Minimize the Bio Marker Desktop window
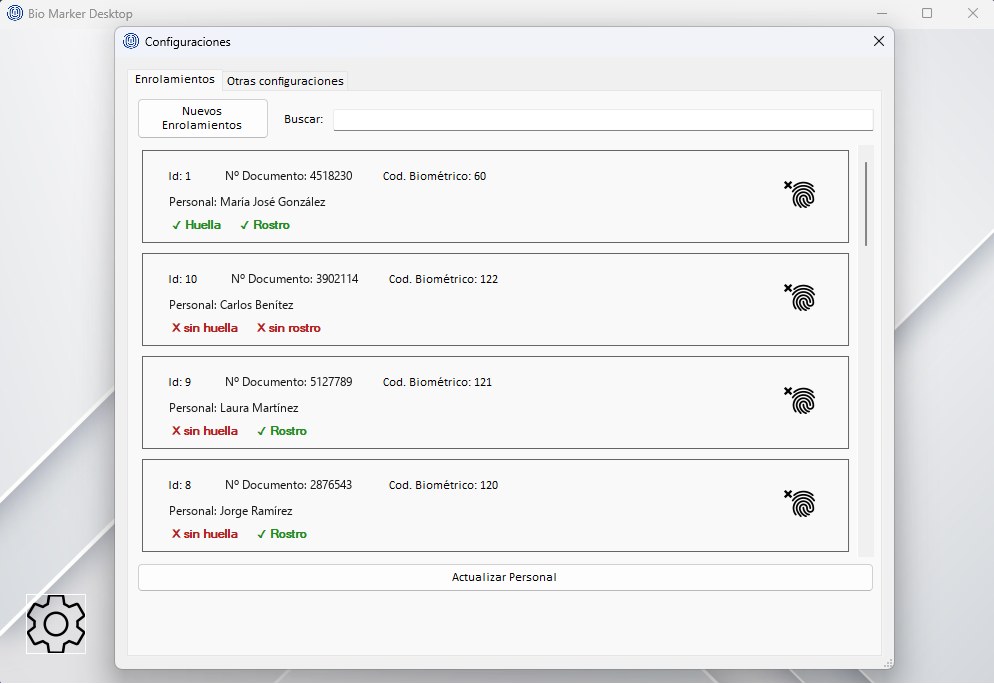The height and width of the screenshot is (684, 994). coord(882,13)
